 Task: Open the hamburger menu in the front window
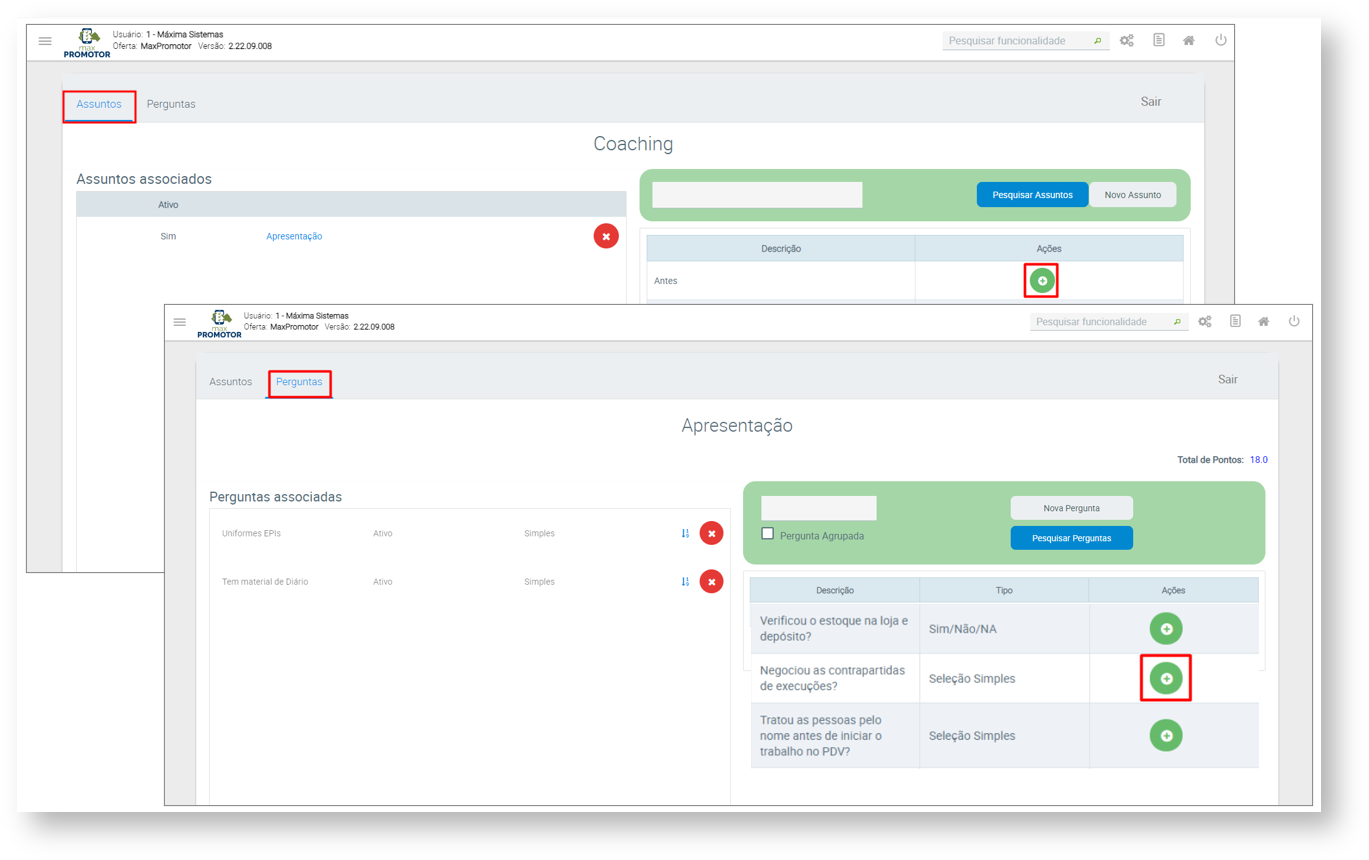[x=180, y=322]
